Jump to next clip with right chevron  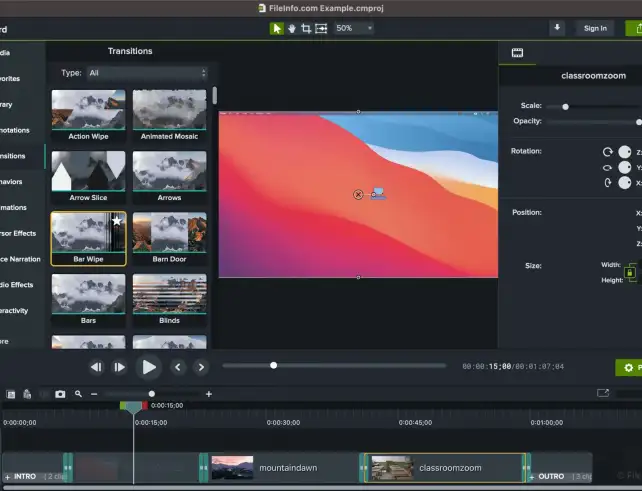point(201,367)
